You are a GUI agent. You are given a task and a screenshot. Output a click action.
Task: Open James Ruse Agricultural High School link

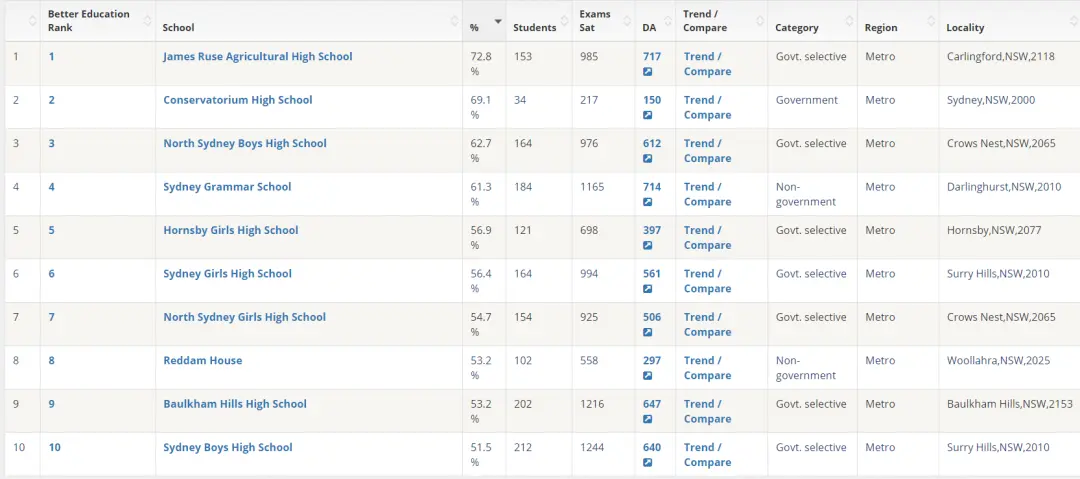click(x=258, y=57)
